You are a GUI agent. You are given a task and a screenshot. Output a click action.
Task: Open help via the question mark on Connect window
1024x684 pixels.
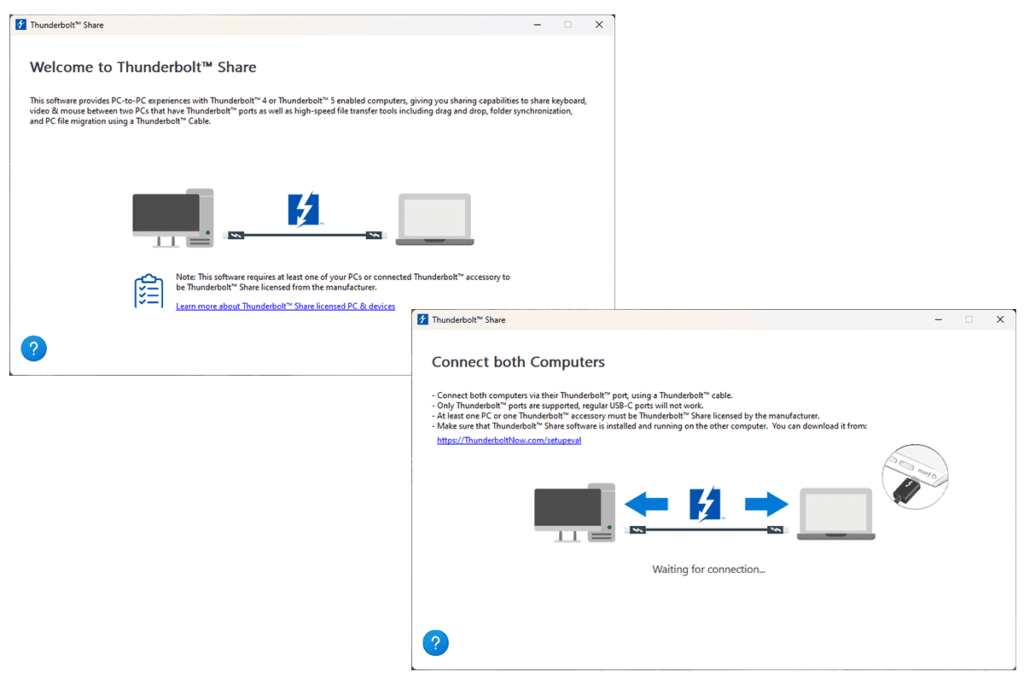click(x=436, y=643)
